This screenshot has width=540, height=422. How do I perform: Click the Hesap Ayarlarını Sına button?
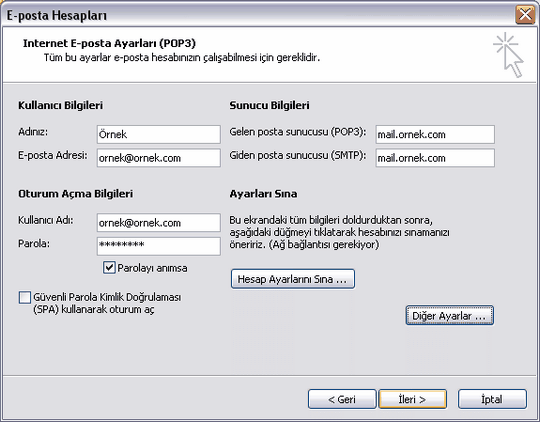(x=293, y=279)
